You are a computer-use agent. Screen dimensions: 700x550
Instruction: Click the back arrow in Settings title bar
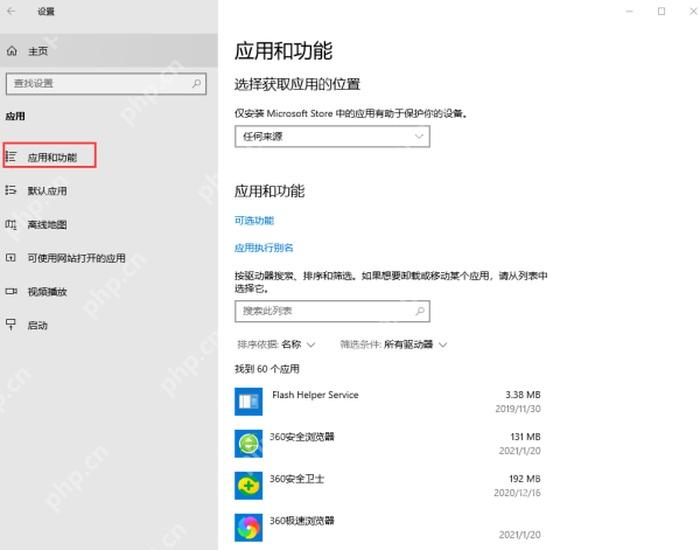coord(11,11)
